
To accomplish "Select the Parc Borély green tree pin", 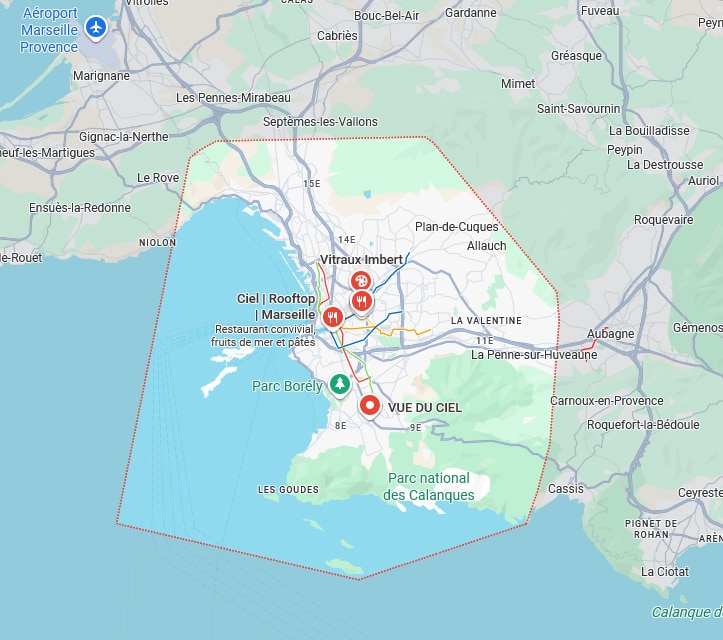I will tap(340, 384).
